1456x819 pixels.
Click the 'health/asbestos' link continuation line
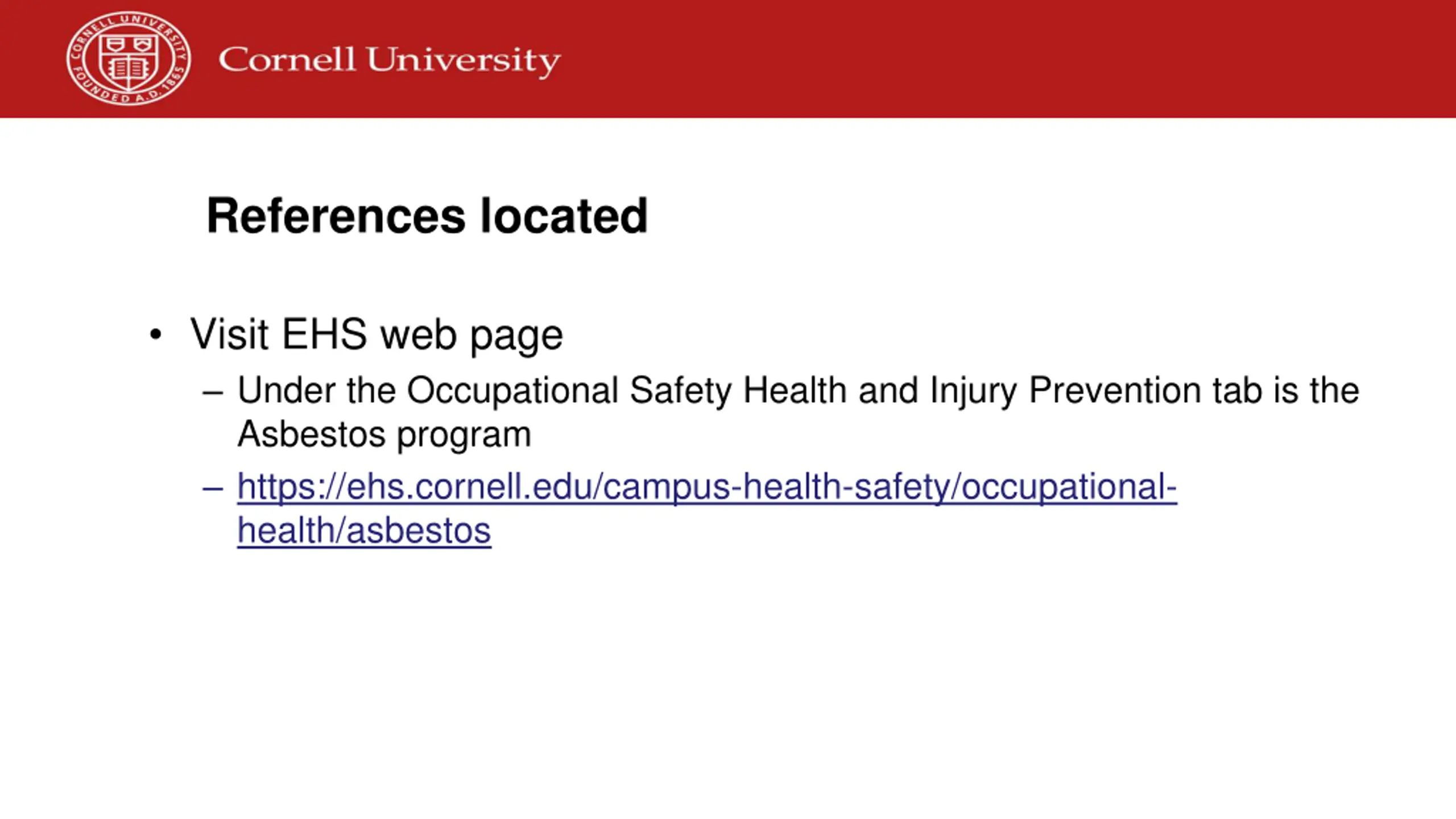pos(364,531)
